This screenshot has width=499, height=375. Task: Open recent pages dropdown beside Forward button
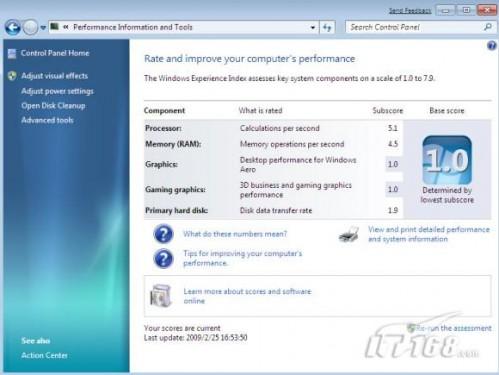(43, 28)
